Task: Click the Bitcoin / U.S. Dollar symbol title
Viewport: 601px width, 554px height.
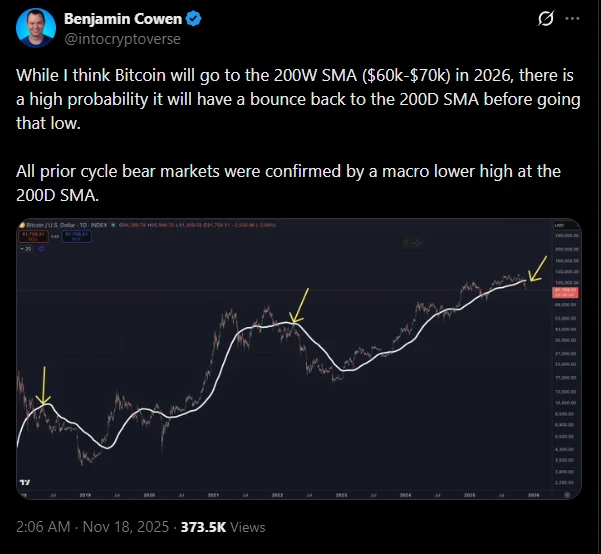Action: click(58, 227)
